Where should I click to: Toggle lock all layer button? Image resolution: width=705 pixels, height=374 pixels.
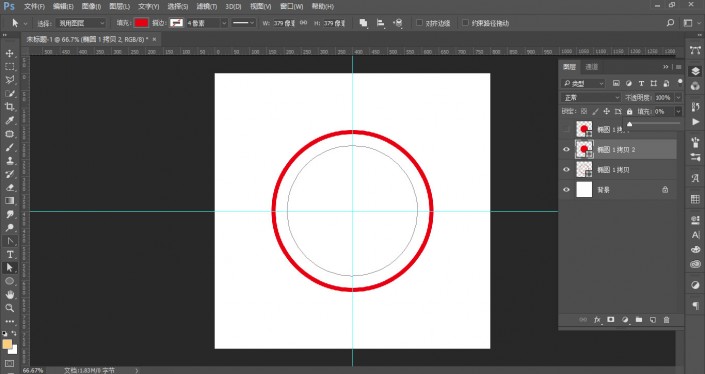[x=629, y=111]
